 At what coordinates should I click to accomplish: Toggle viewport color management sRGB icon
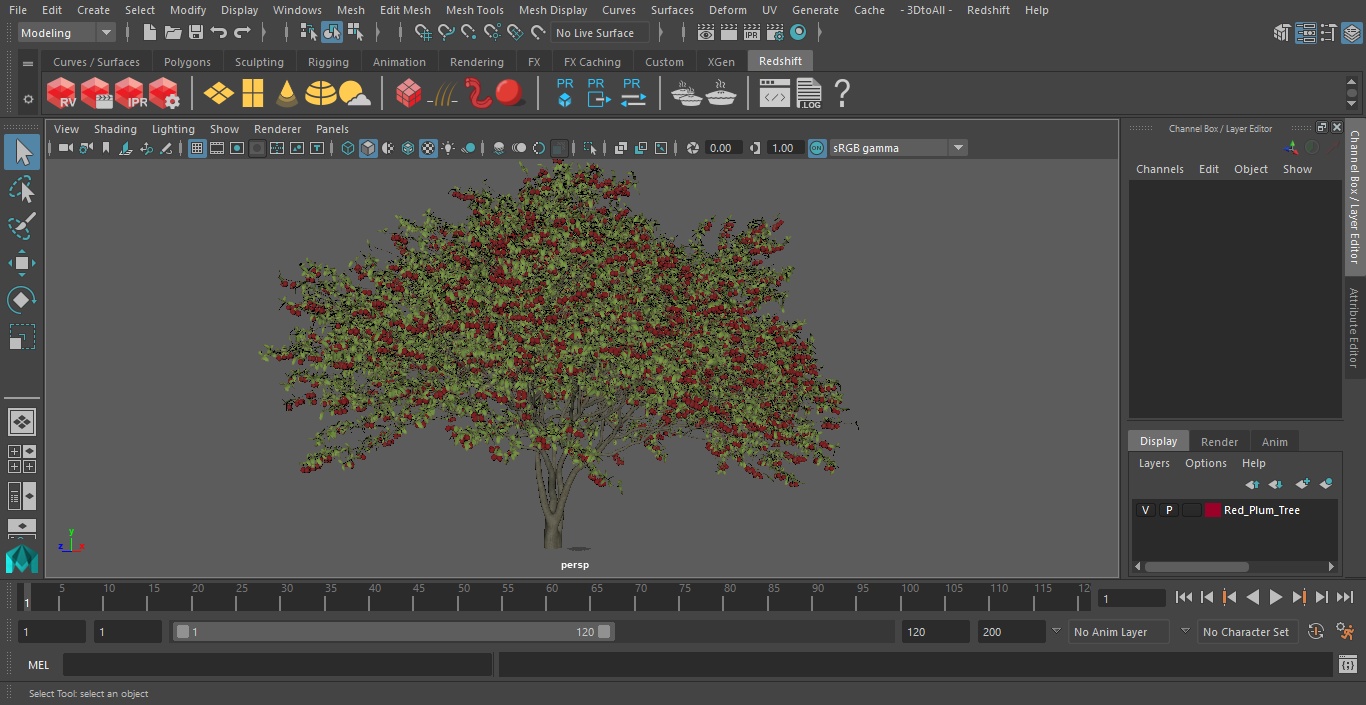(x=817, y=148)
